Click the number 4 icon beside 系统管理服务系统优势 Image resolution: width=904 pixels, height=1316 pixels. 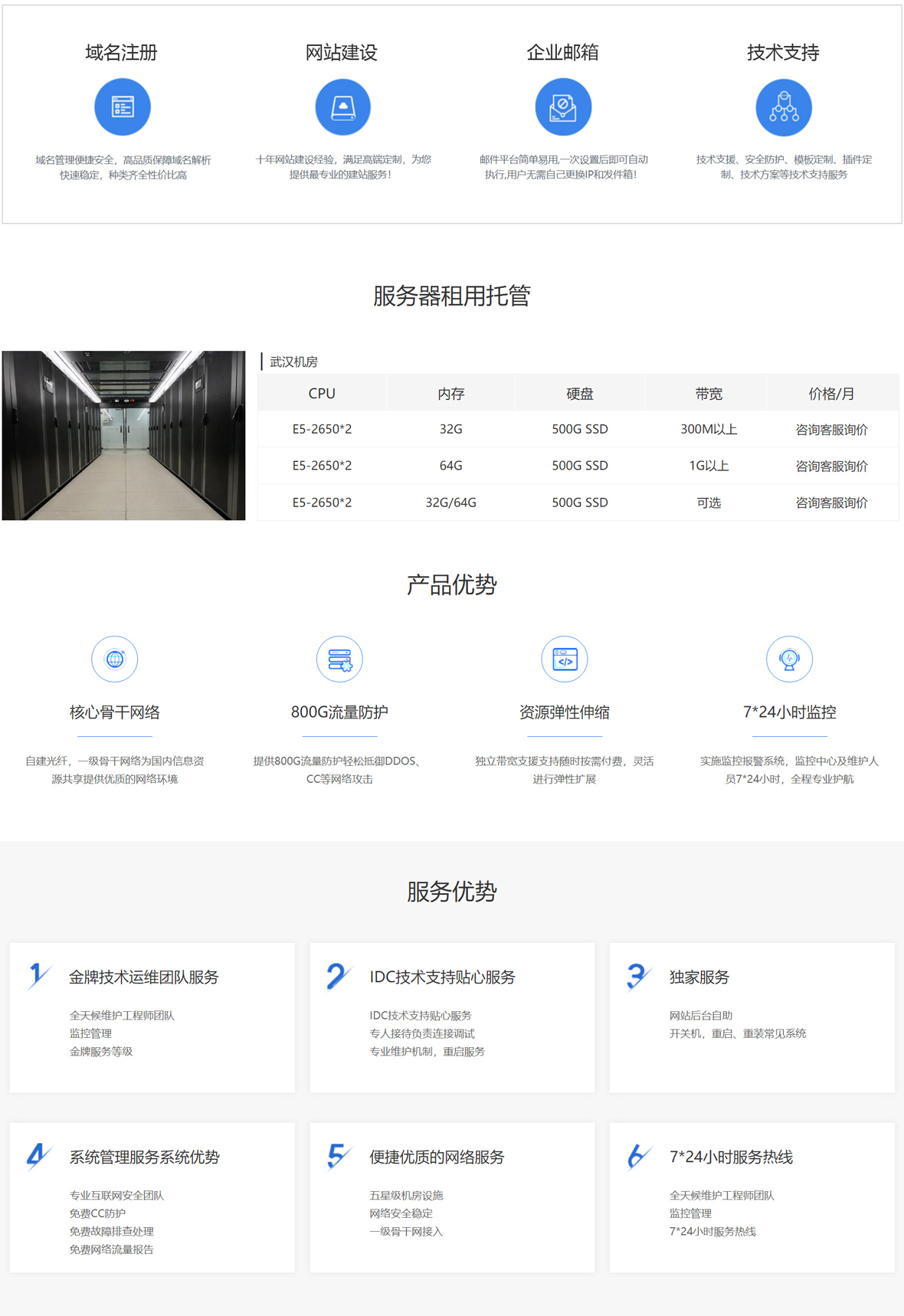pyautogui.click(x=38, y=1156)
